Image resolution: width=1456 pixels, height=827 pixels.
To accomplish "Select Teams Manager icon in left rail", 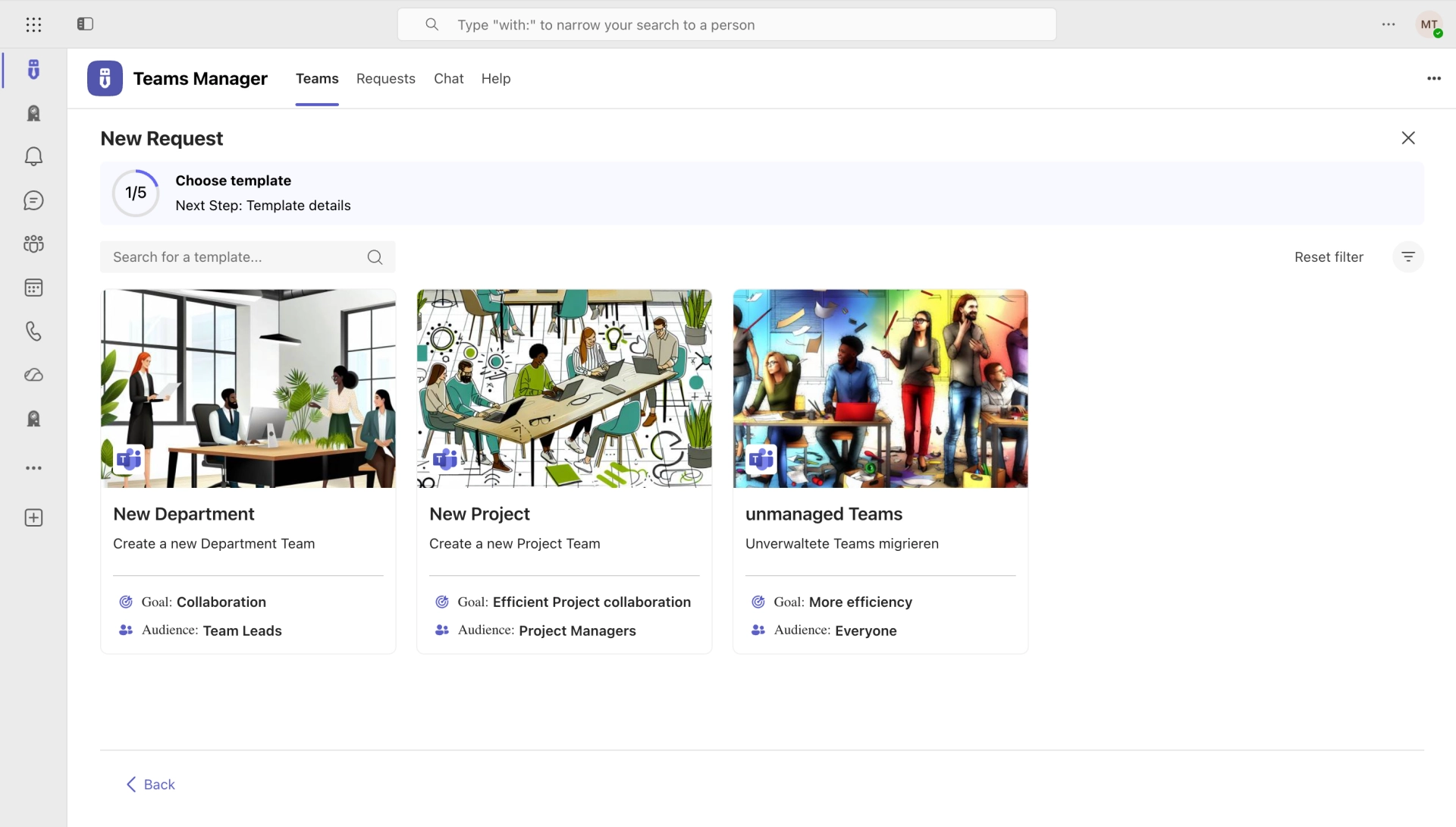I will tap(33, 70).
